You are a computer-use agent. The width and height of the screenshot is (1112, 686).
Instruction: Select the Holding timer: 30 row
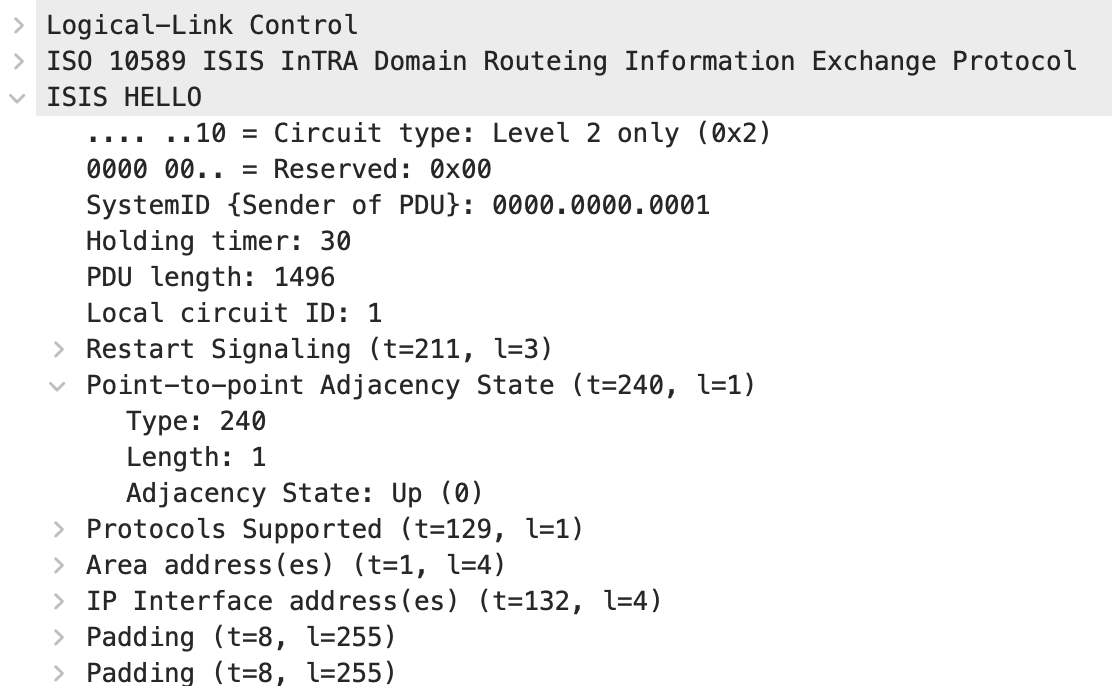tap(218, 241)
